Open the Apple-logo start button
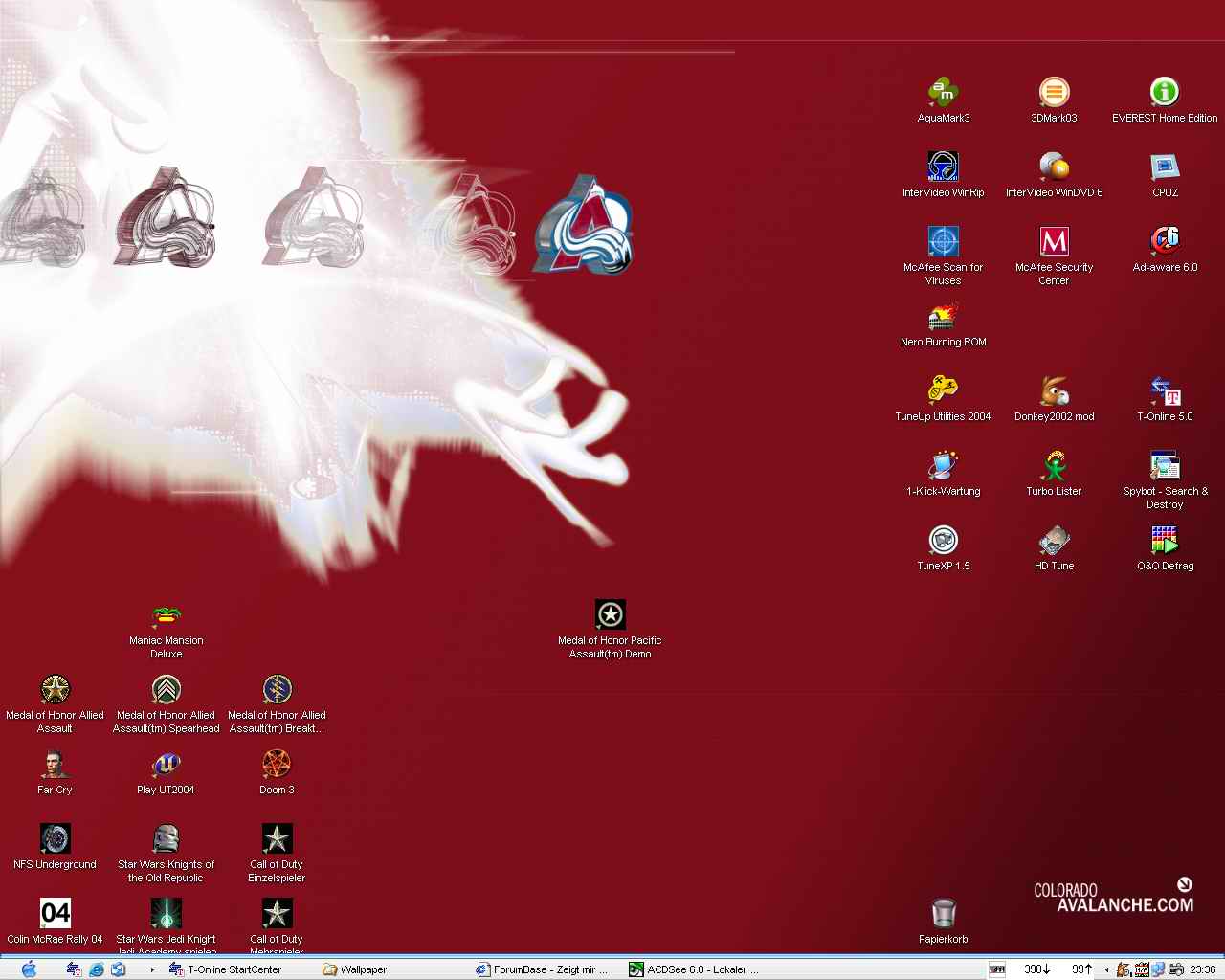Image resolution: width=1225 pixels, height=980 pixels. tap(29, 969)
